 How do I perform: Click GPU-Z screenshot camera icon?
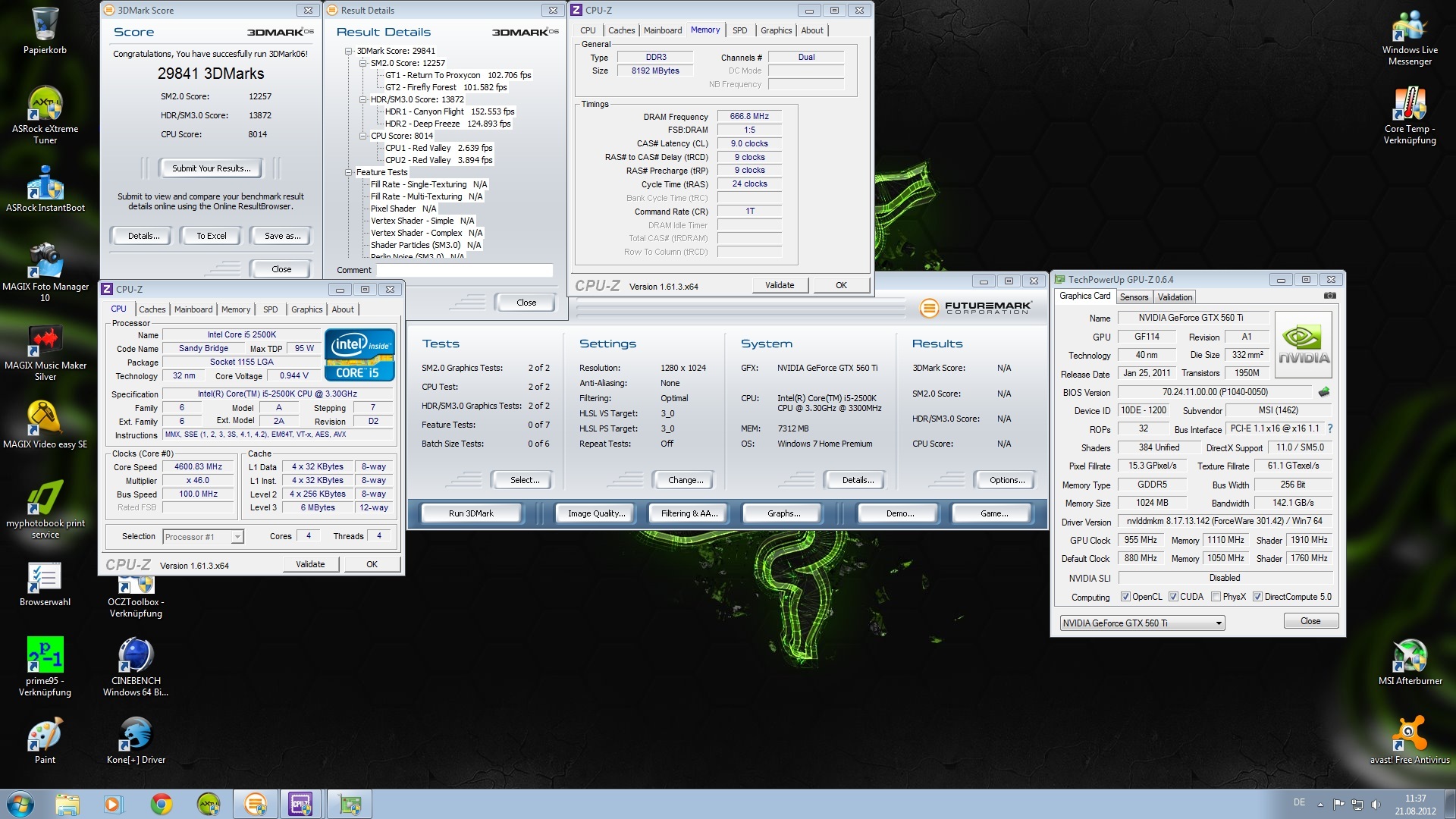(1329, 296)
